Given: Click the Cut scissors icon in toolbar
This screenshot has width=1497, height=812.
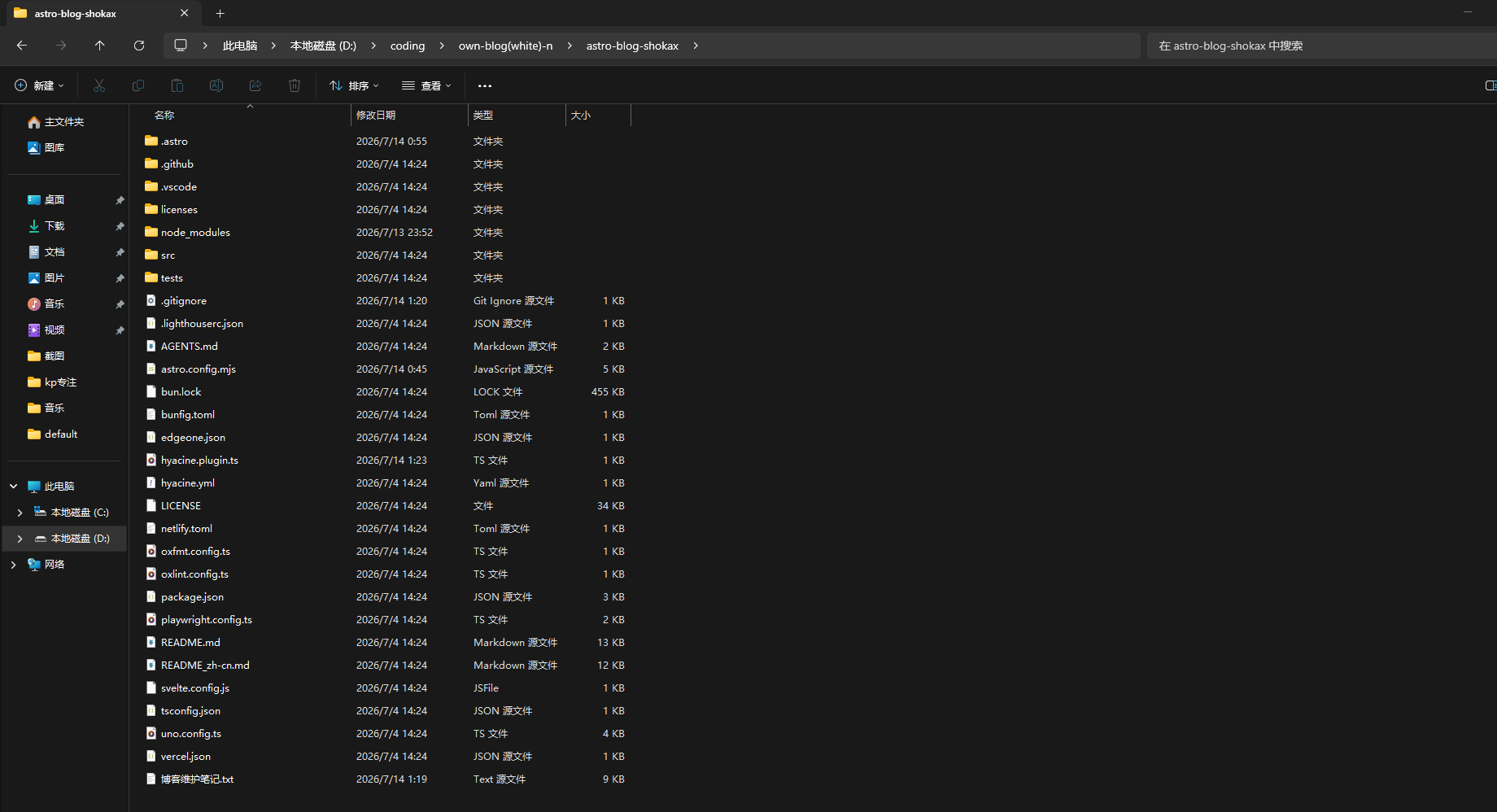Looking at the screenshot, I should (x=99, y=85).
